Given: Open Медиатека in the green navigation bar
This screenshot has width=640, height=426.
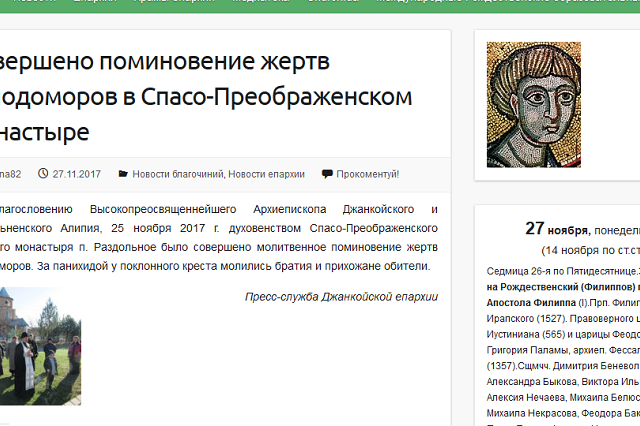Looking at the screenshot, I should pyautogui.click(x=261, y=1).
